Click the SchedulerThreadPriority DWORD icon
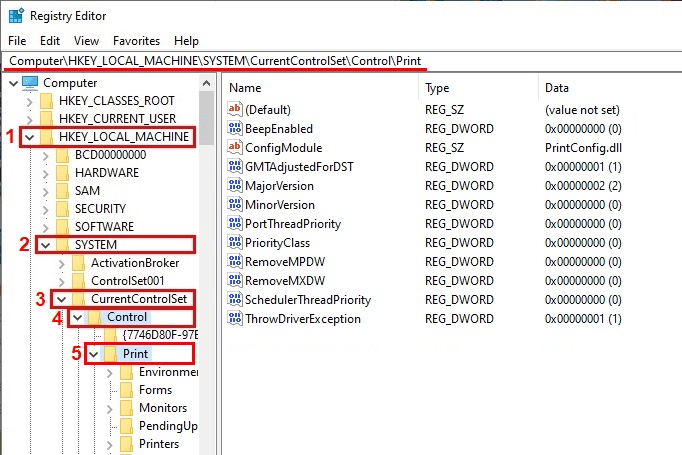Image resolution: width=682 pixels, height=455 pixels. click(235, 299)
